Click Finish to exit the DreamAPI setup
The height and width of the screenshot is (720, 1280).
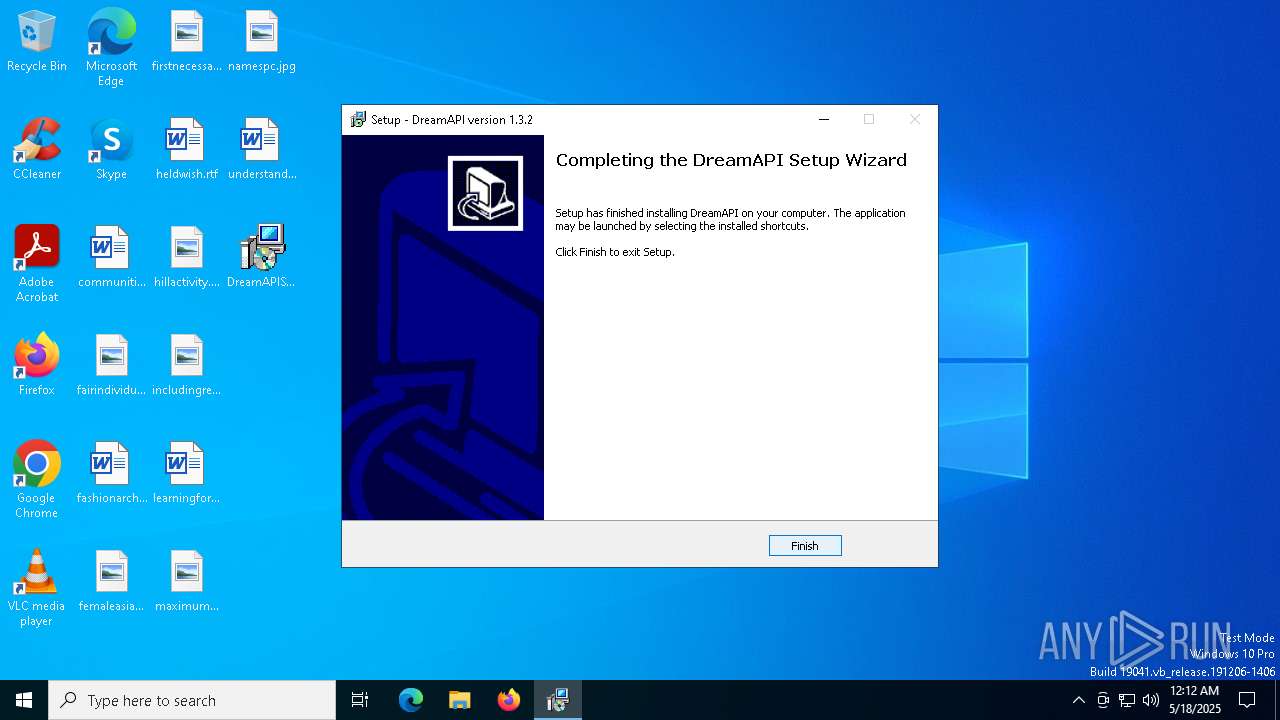(x=805, y=546)
